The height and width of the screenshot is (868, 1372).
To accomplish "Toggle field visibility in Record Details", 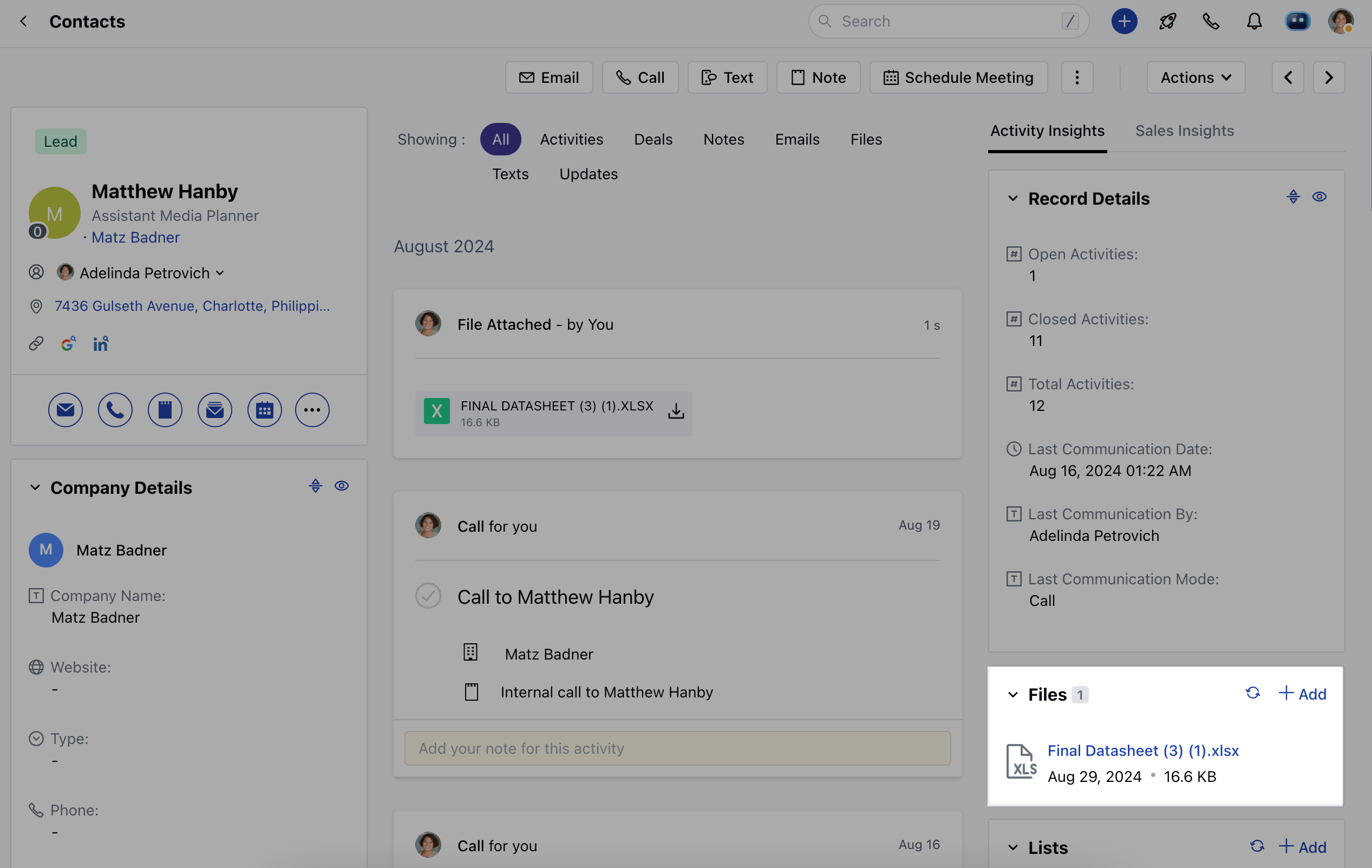I will [1319, 197].
